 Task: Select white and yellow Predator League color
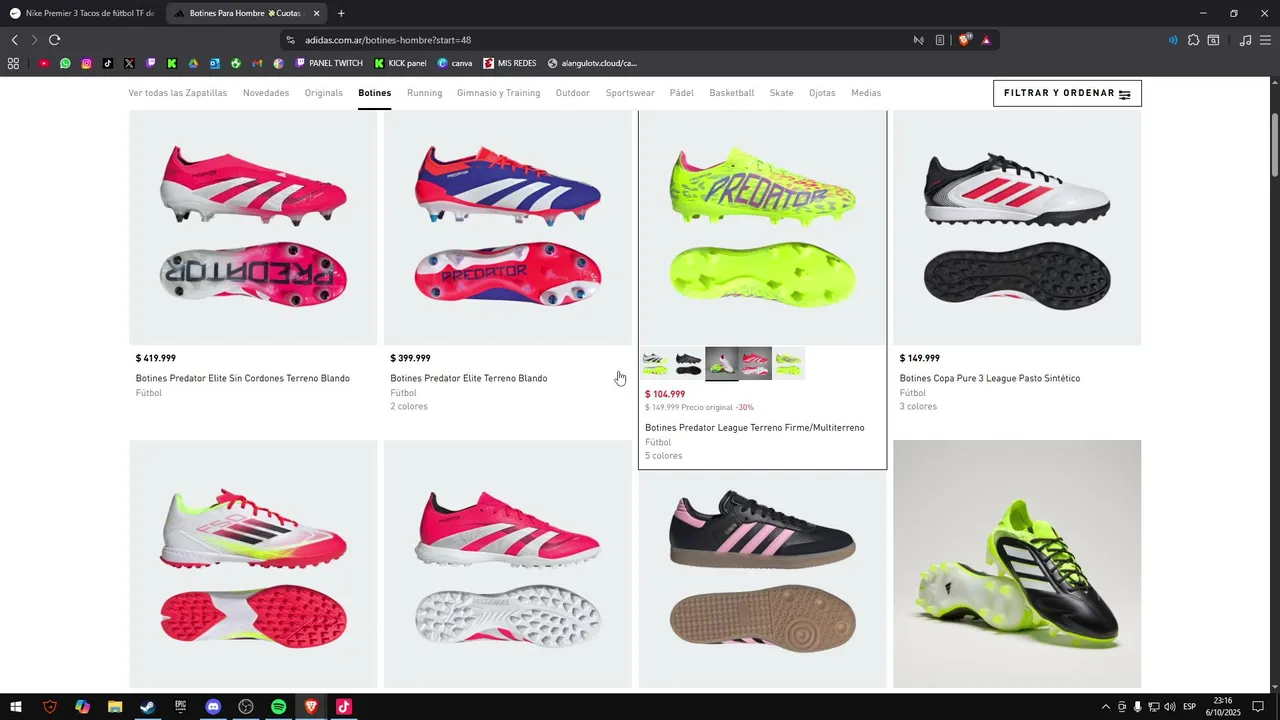656,363
